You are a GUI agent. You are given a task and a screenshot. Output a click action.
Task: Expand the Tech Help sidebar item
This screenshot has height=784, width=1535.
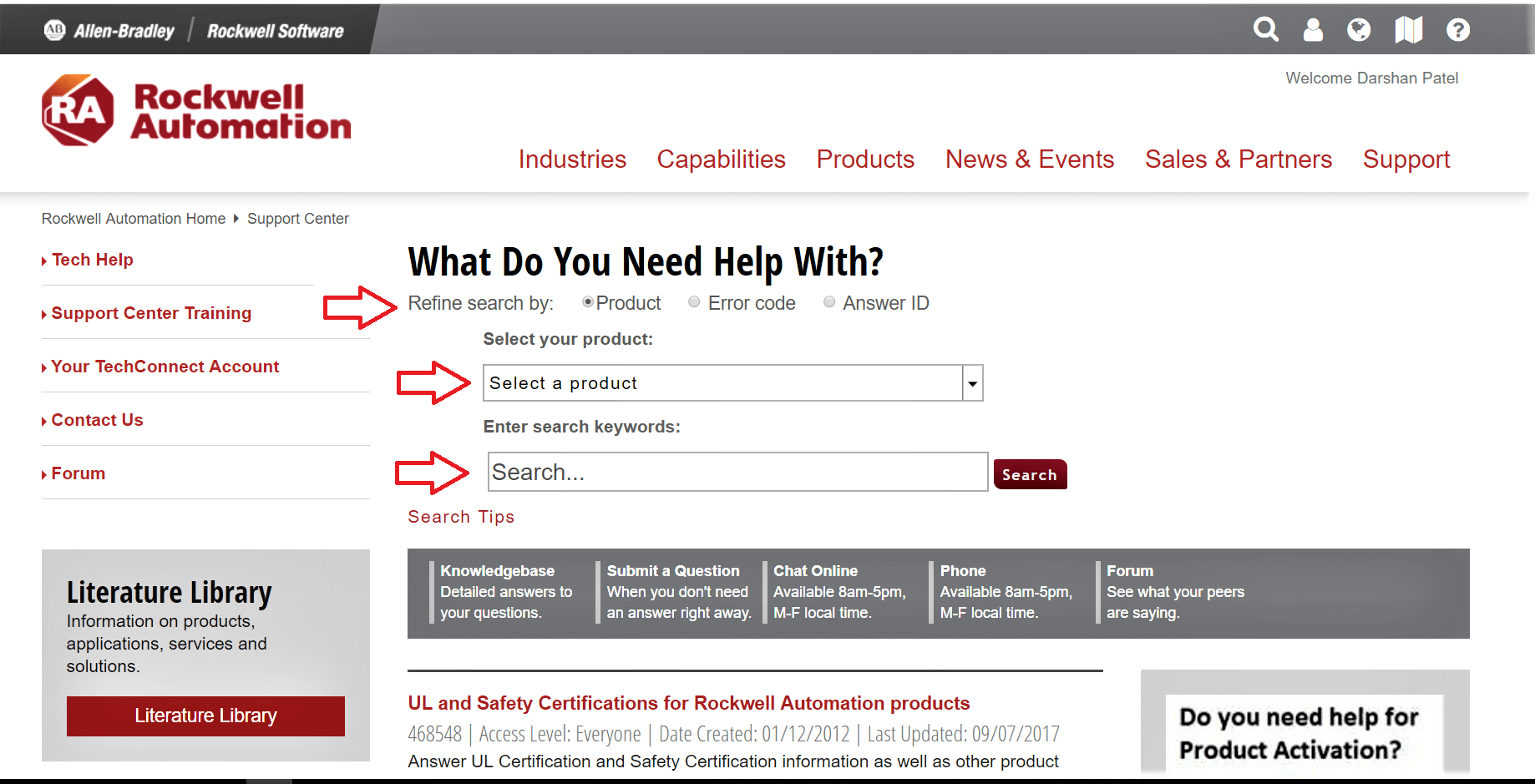92,260
